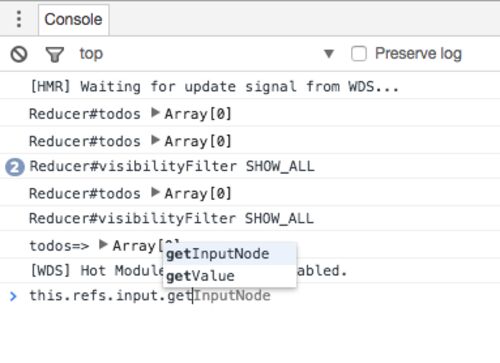Click the blue repeat-count badge showing 2

15,167
